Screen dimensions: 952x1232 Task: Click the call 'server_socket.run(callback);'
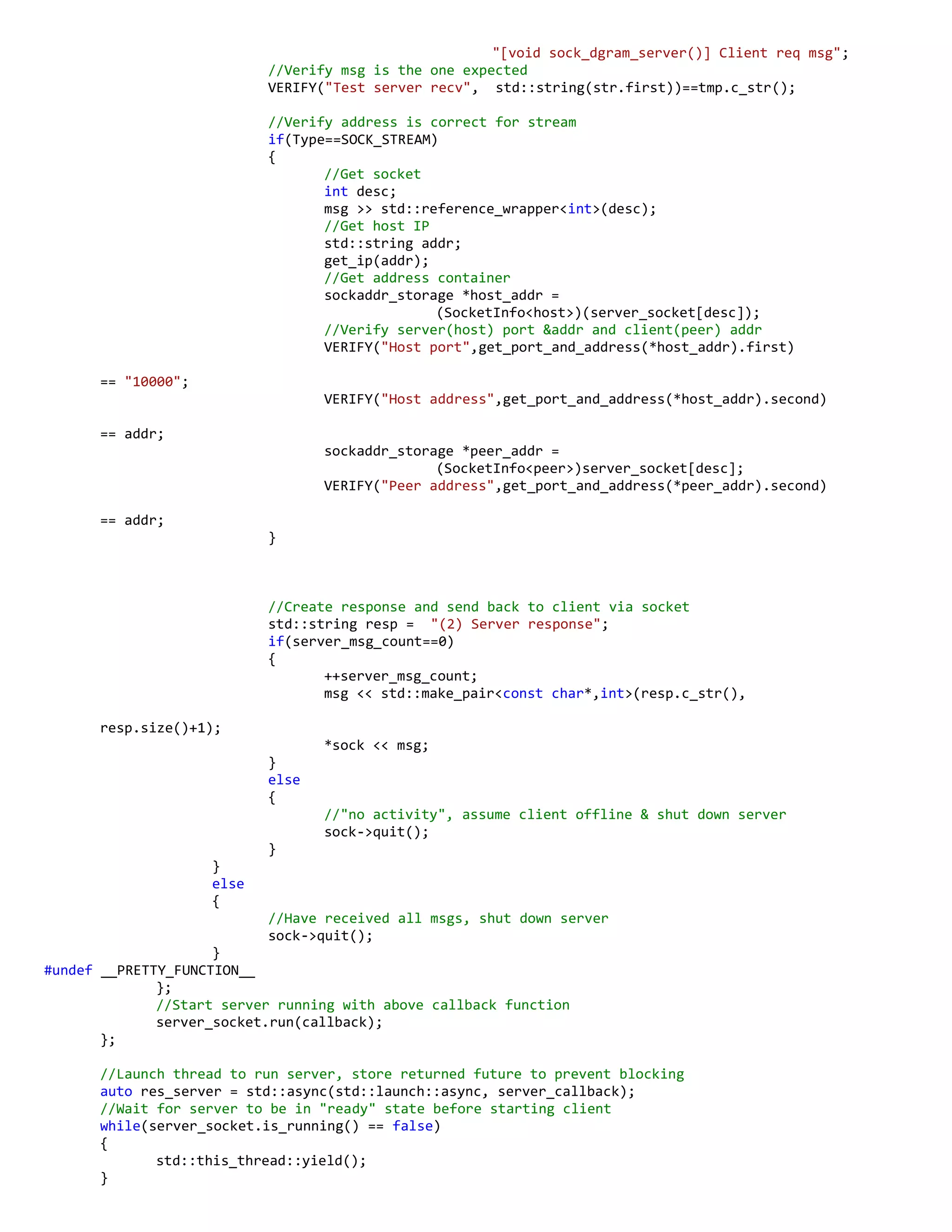[x=269, y=1022]
